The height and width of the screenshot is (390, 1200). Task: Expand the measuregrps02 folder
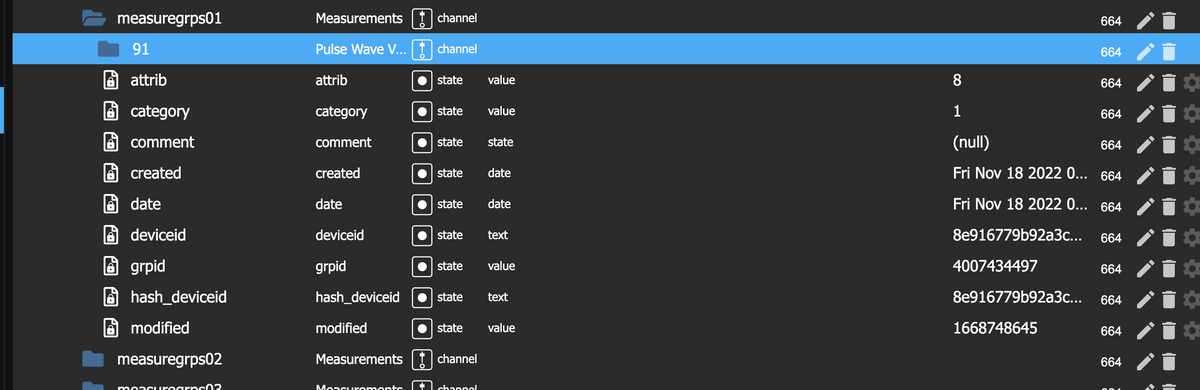tap(93, 359)
